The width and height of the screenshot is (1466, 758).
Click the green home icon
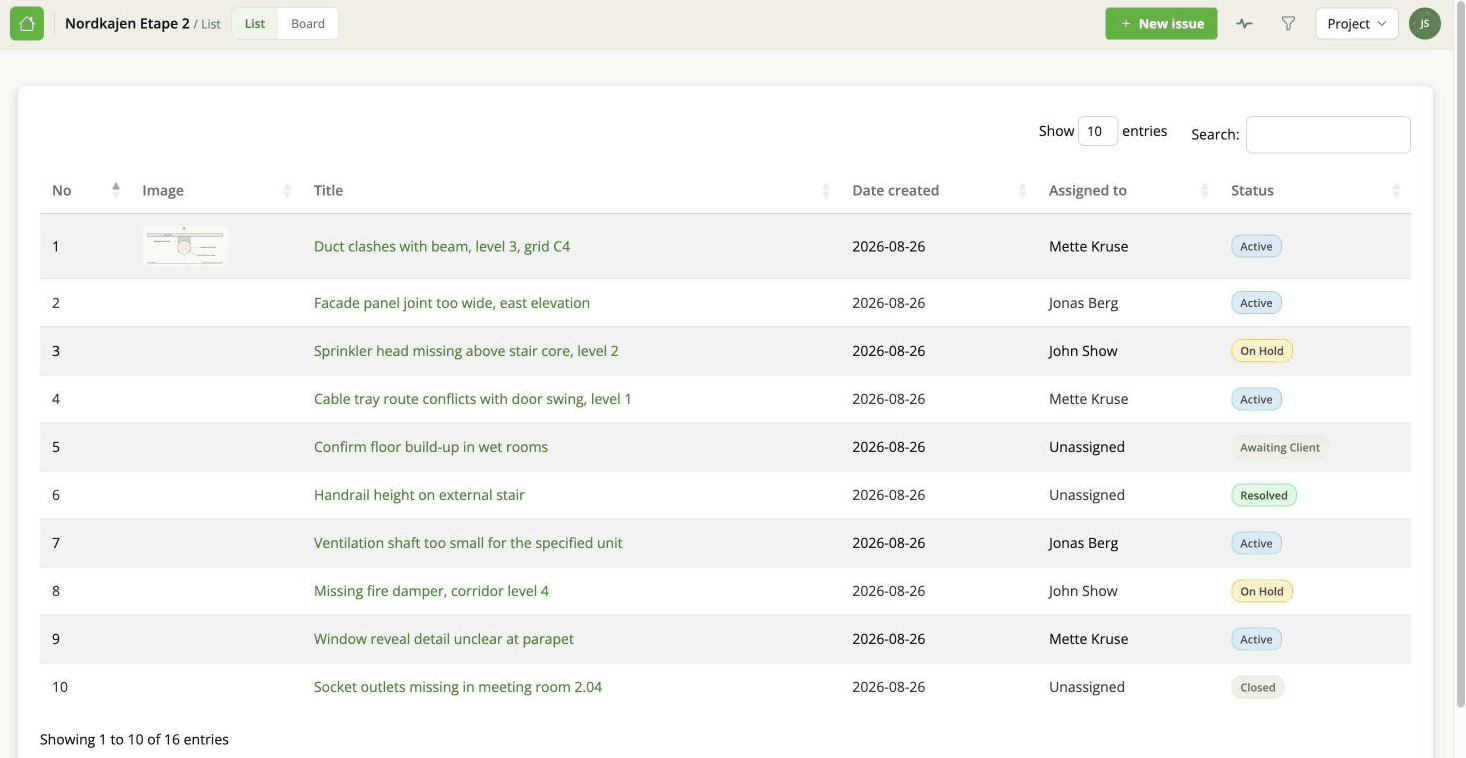tap(27, 24)
